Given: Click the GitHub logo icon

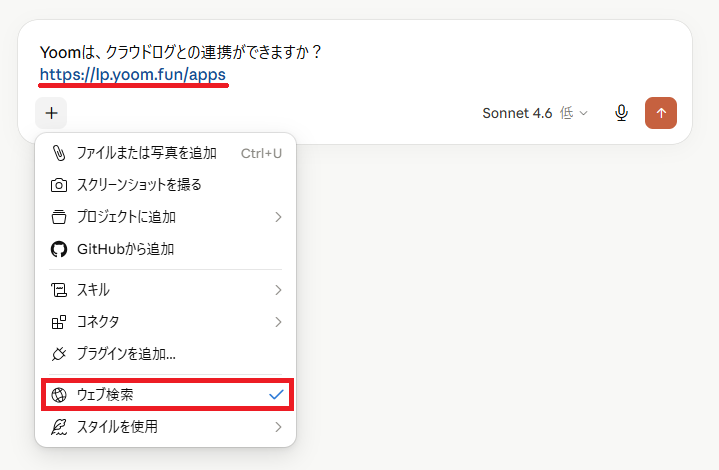Looking at the screenshot, I should pos(59,249).
